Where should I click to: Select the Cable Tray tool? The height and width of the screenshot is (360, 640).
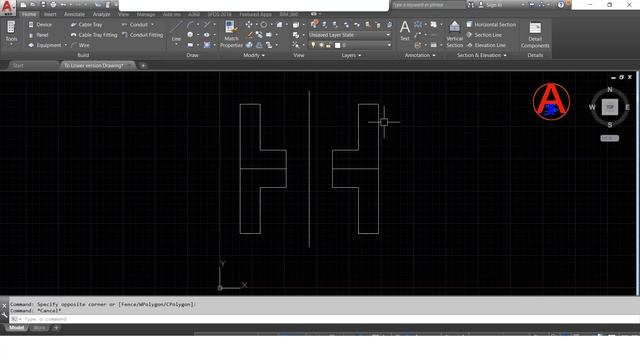(x=87, y=24)
